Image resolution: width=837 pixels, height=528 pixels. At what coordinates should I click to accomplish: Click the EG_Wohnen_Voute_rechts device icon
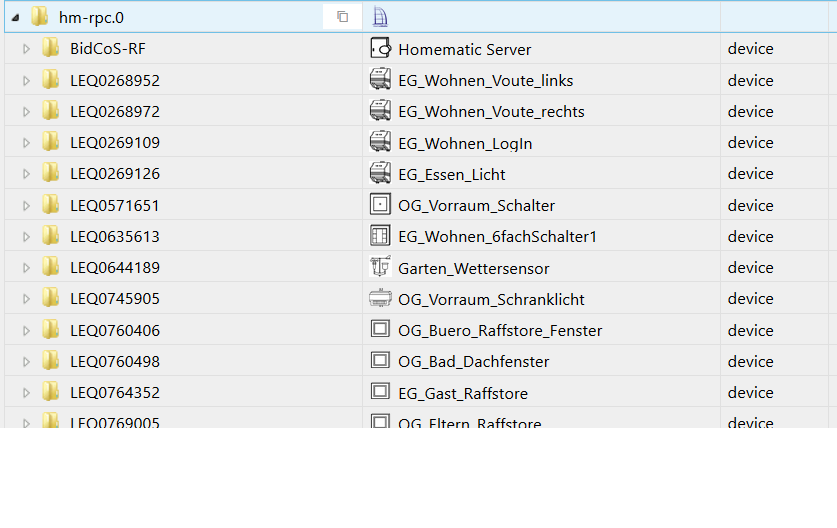click(380, 111)
